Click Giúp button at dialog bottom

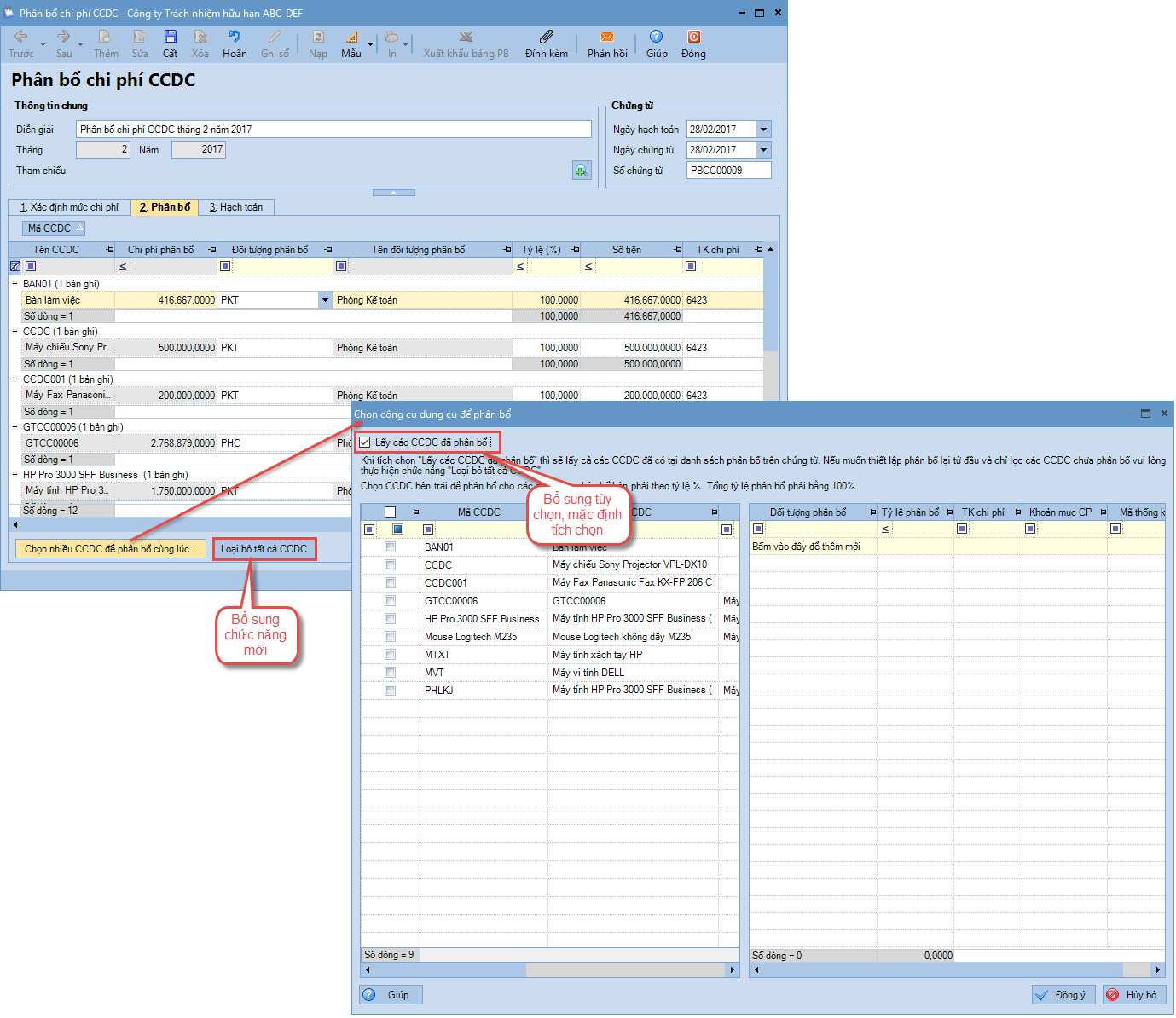pos(391,995)
